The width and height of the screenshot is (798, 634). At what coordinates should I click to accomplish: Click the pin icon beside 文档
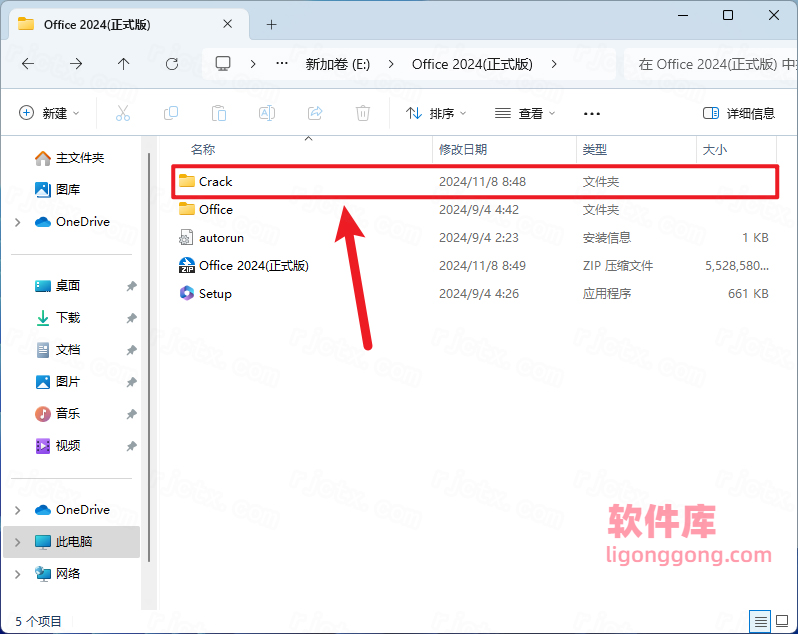pyautogui.click(x=131, y=351)
